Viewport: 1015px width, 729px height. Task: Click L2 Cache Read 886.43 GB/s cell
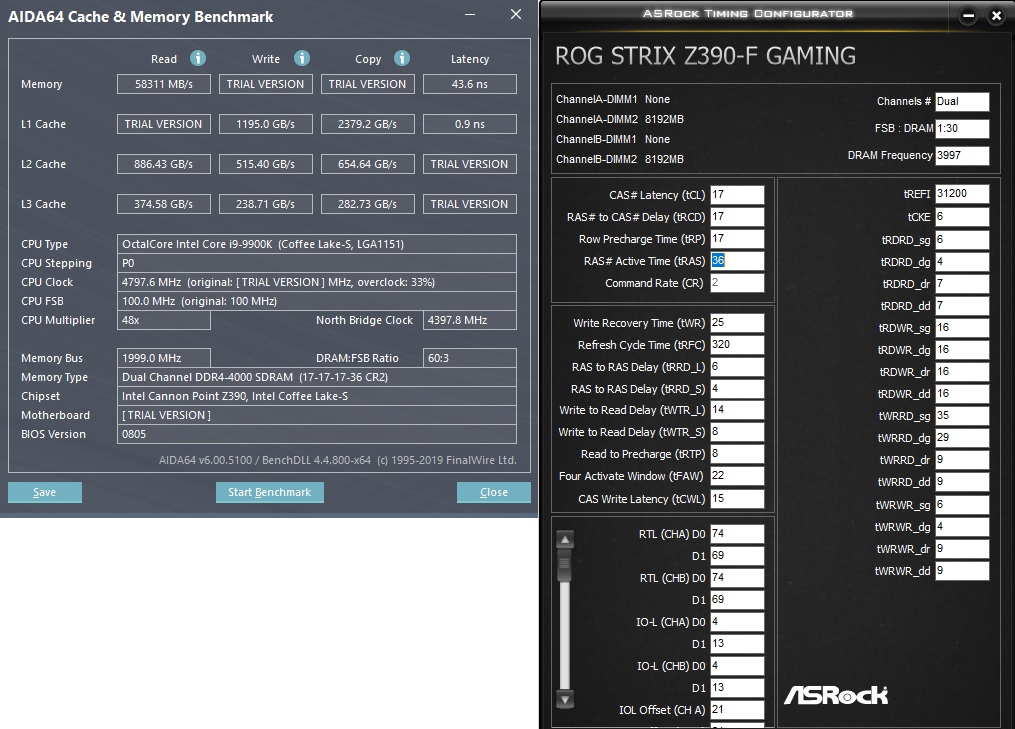tap(164, 164)
